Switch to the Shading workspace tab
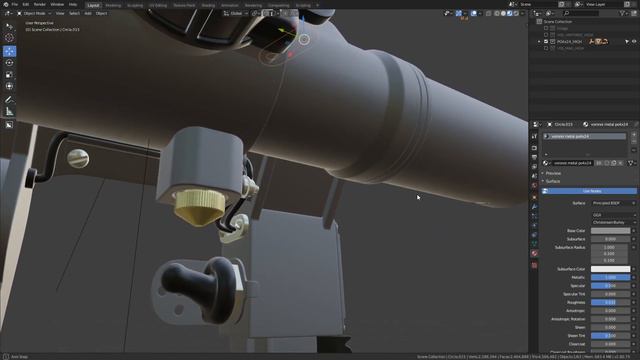Screen dimensions: 640x360 (208, 5)
